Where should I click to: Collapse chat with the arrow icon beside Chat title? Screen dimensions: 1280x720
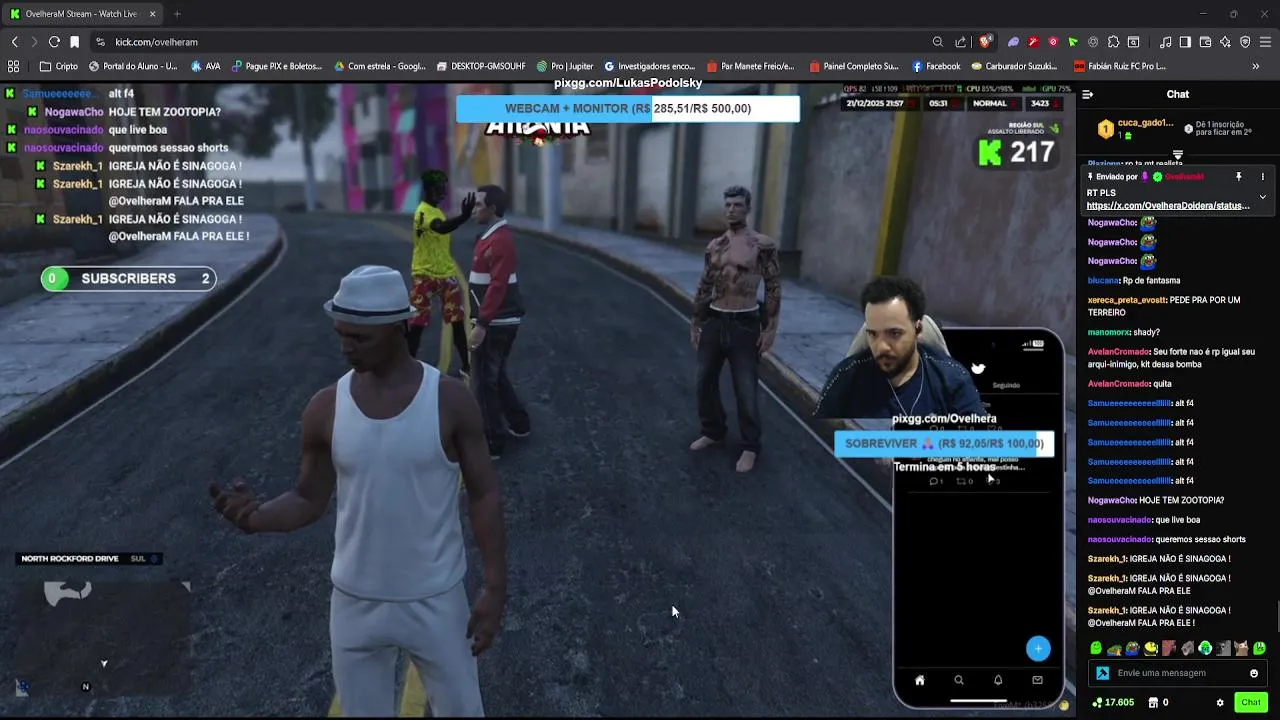pyautogui.click(x=1087, y=94)
